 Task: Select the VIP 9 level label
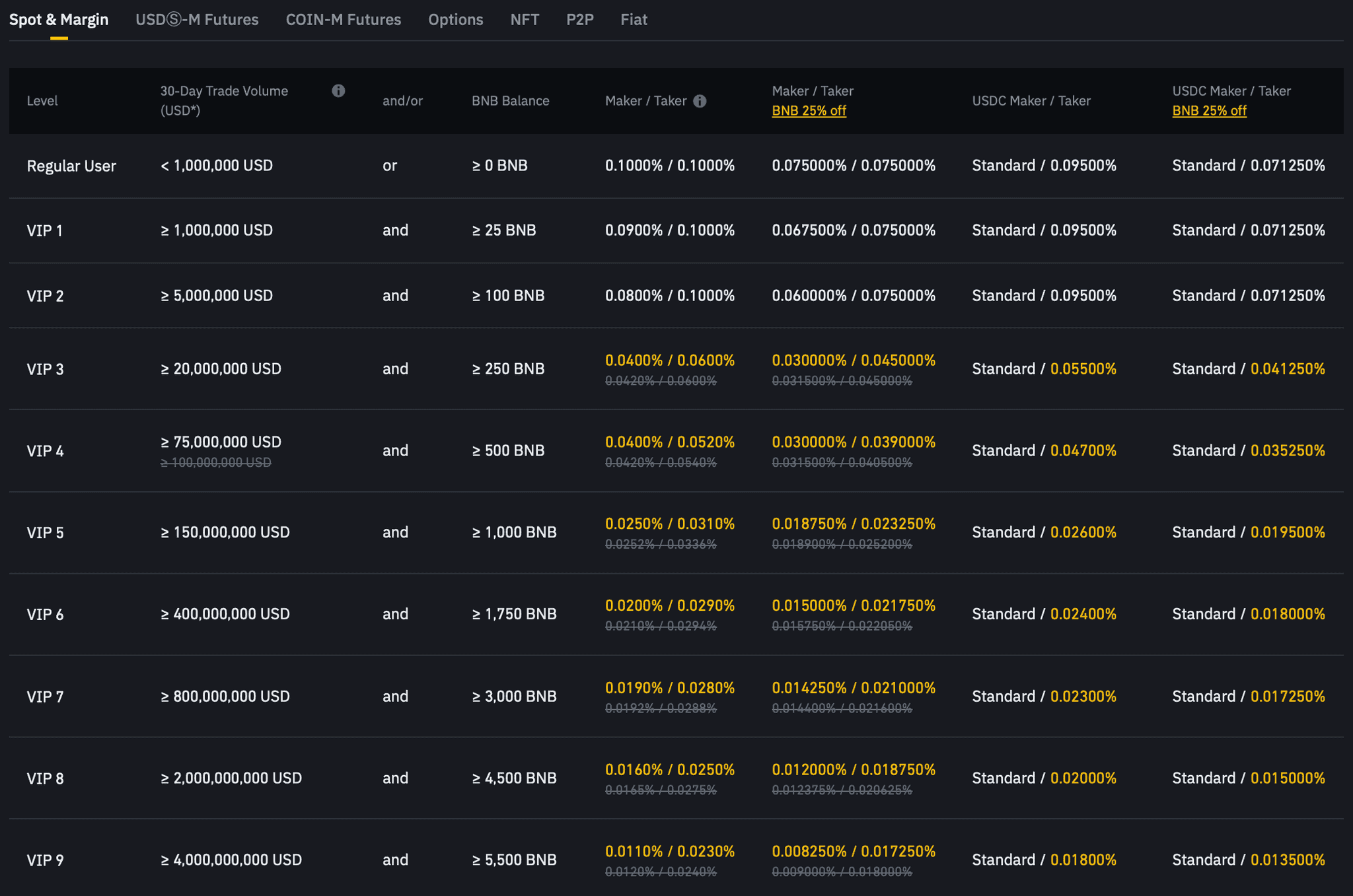point(45,859)
